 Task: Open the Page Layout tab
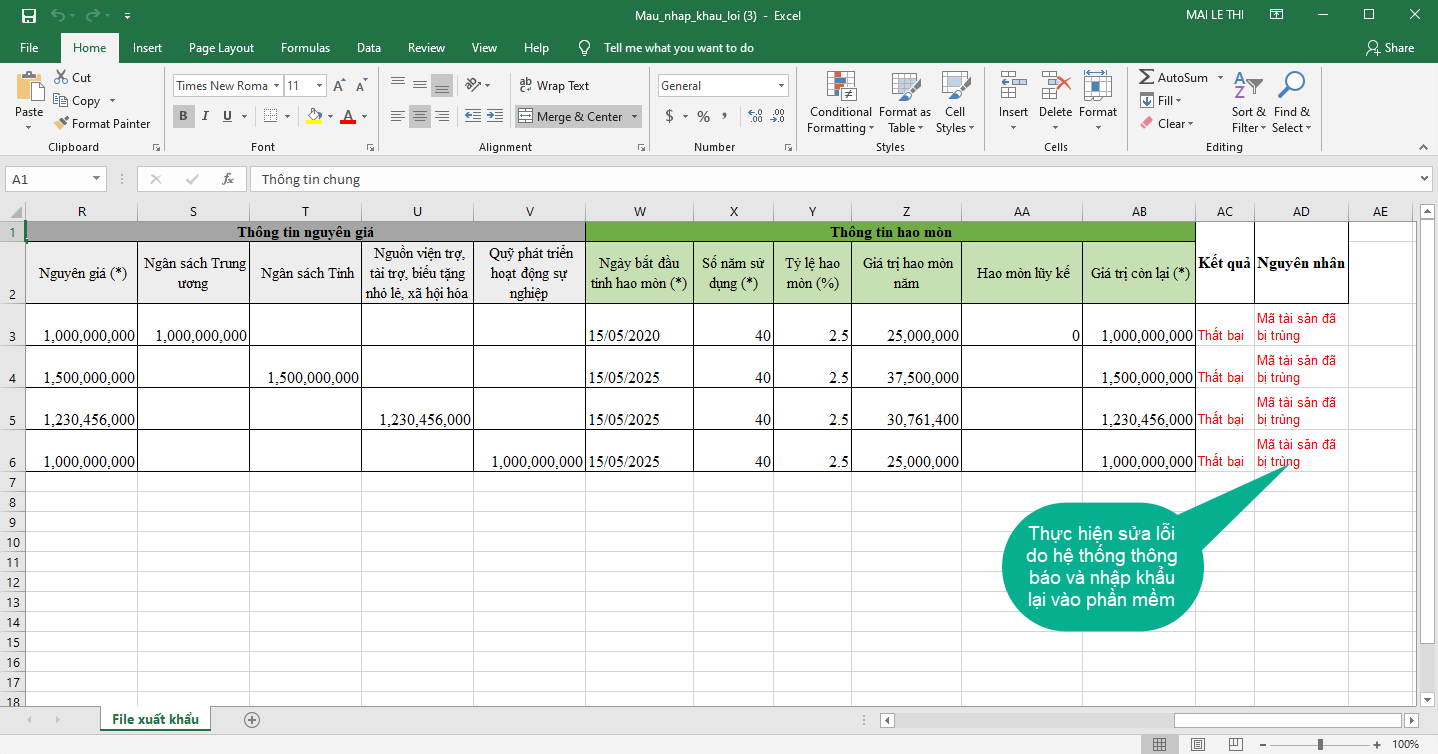[x=221, y=48]
